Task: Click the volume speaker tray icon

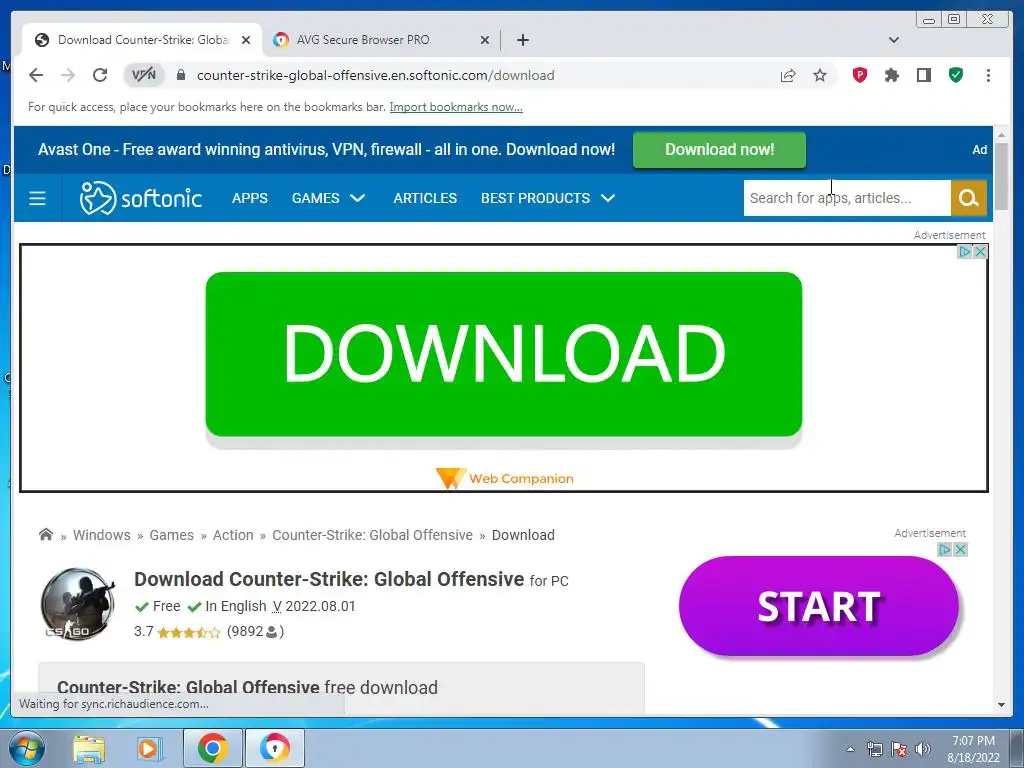Action: click(x=923, y=749)
